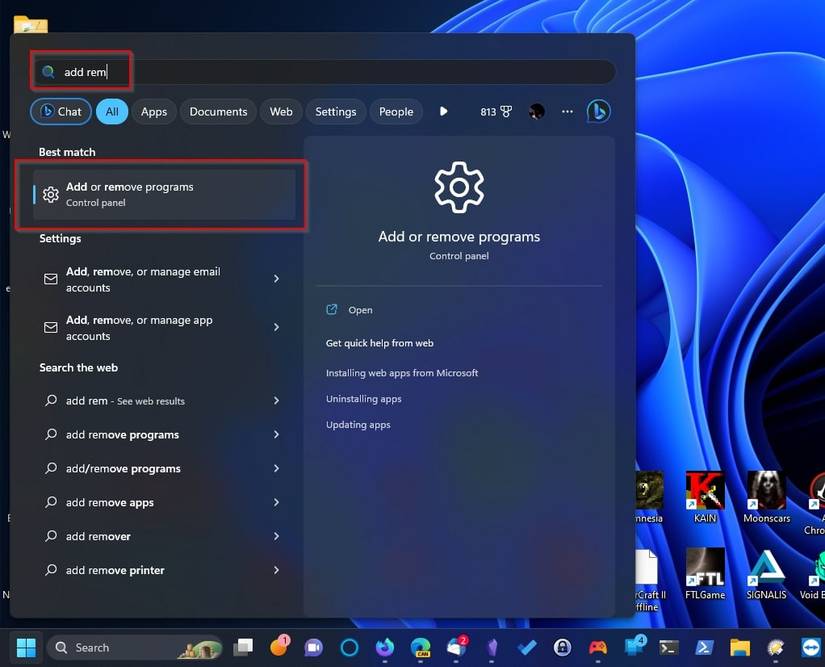Select the Moonscars desktop shortcut

coord(767,498)
